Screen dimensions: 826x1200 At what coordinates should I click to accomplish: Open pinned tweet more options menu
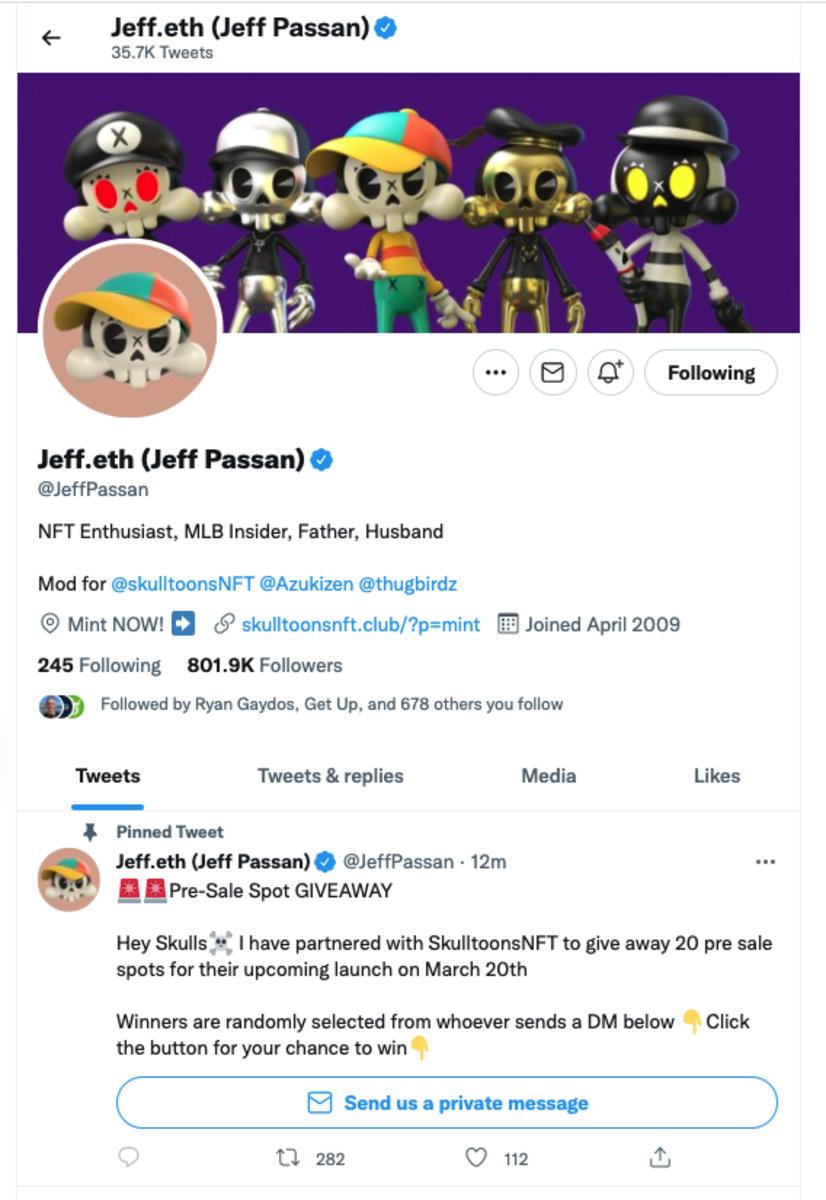coord(765,862)
